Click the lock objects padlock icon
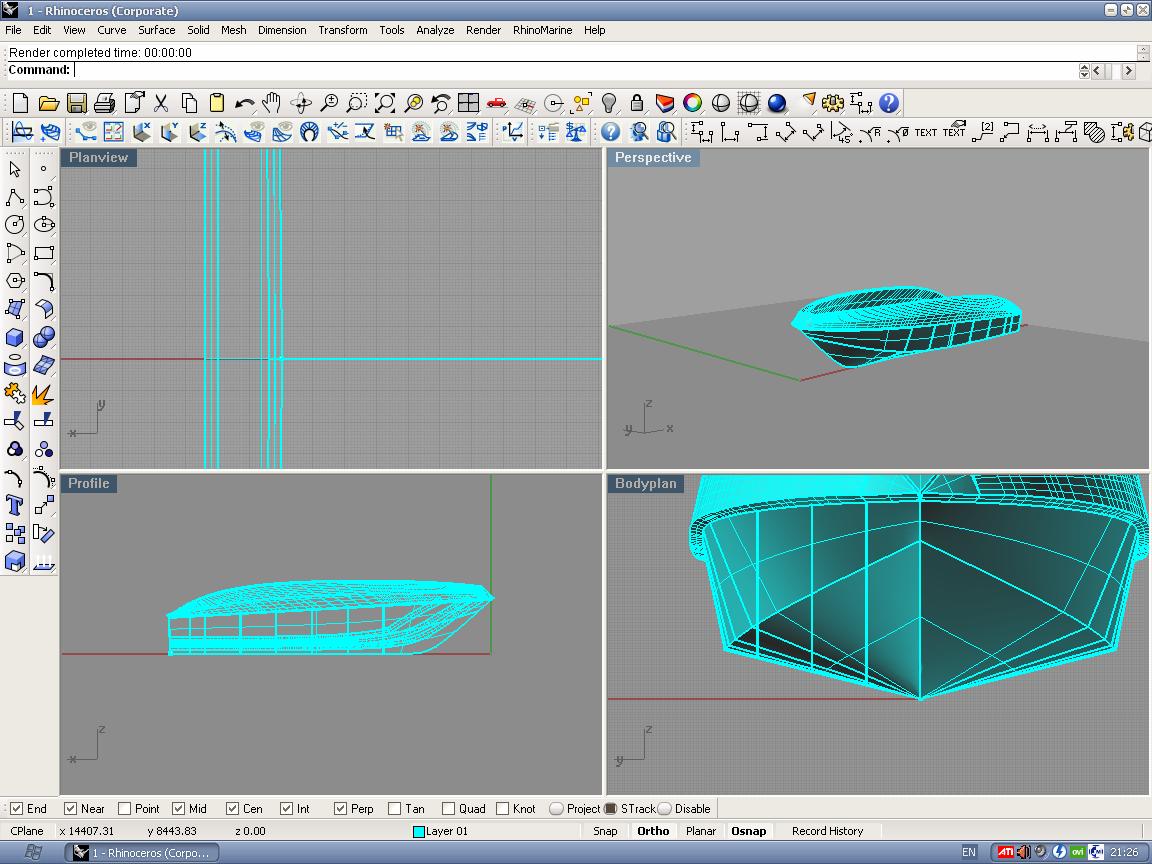Screen dimensions: 1152x864 [636, 103]
